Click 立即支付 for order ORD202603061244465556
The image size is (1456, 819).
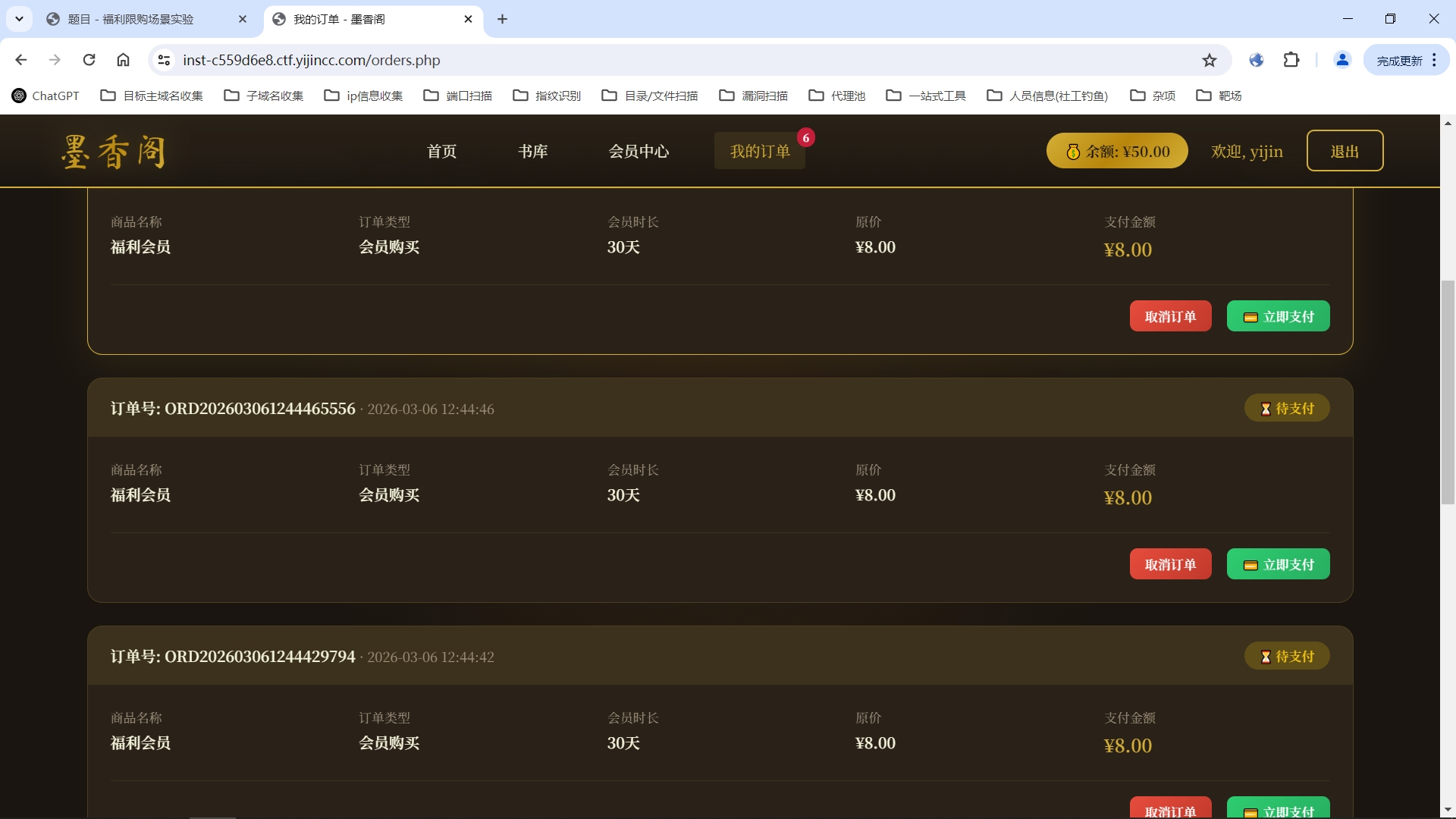pos(1278,564)
